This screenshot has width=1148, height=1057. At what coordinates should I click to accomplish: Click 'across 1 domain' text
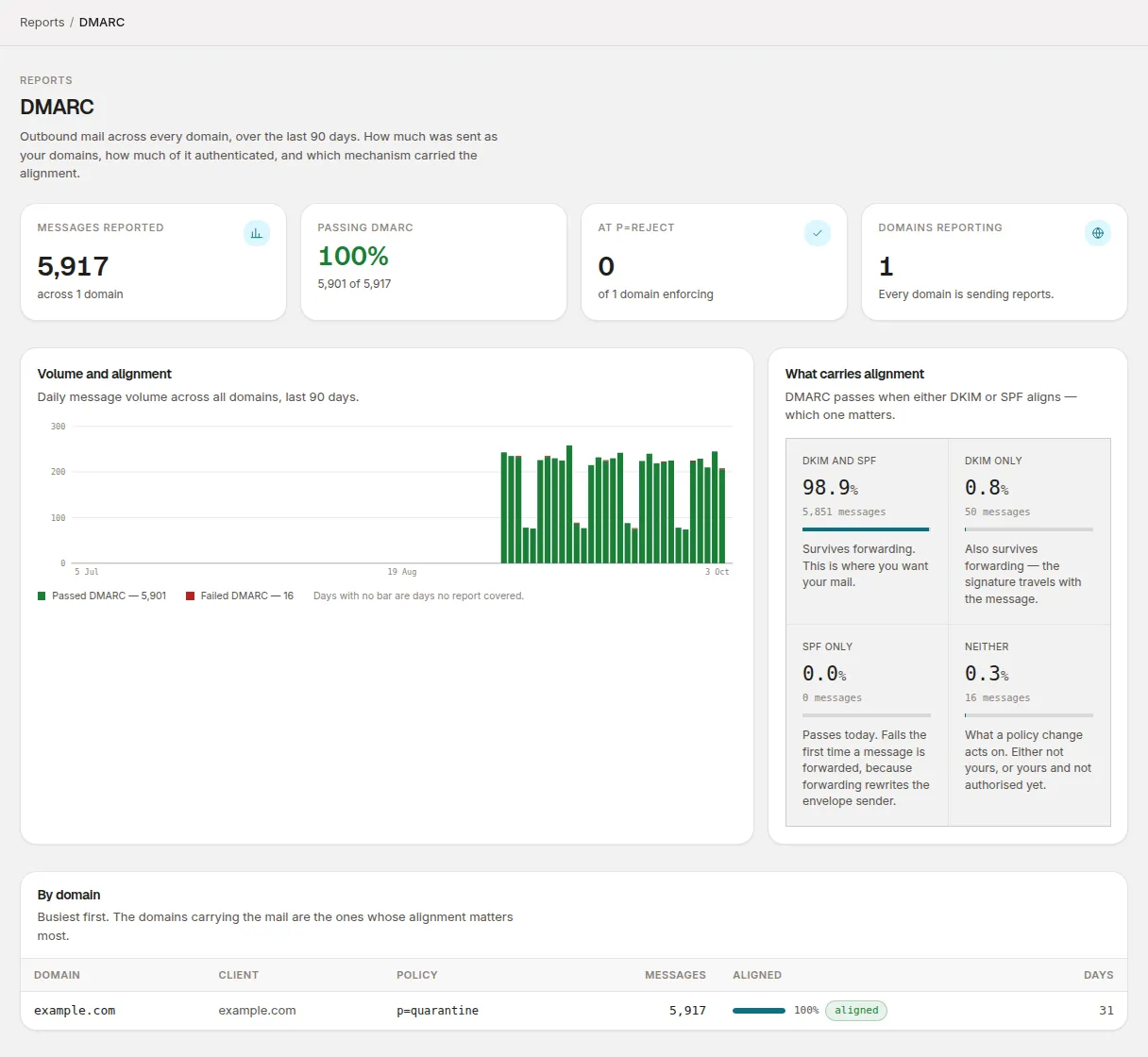[80, 294]
